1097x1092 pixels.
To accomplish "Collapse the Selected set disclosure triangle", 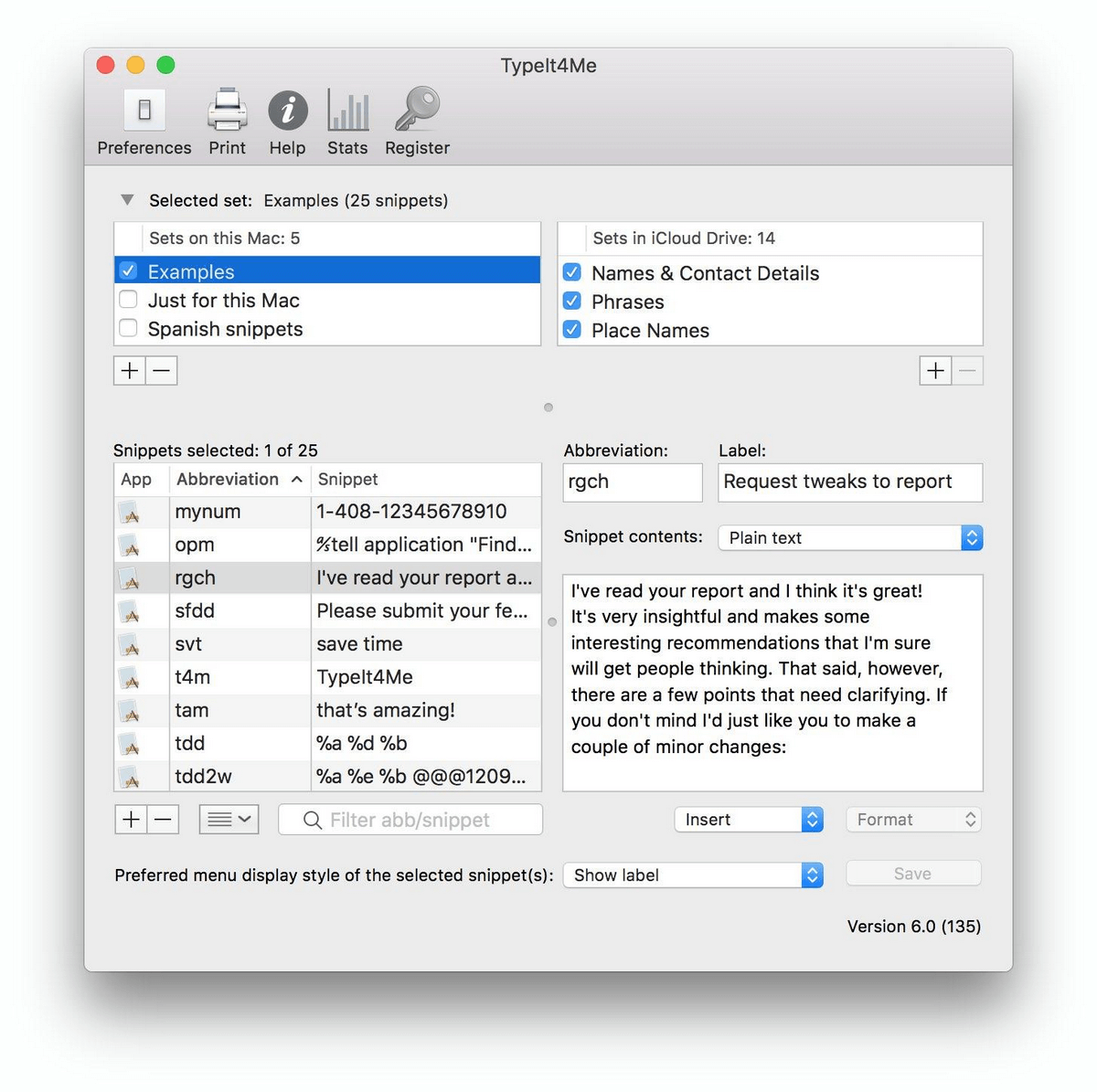I will coord(128,199).
